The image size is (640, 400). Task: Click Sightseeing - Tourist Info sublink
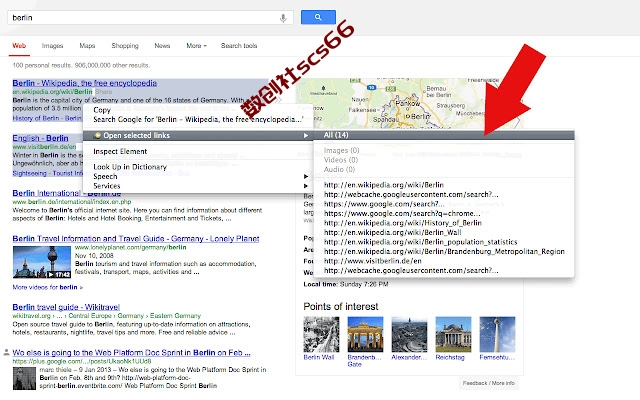pyautogui.click(x=48, y=173)
